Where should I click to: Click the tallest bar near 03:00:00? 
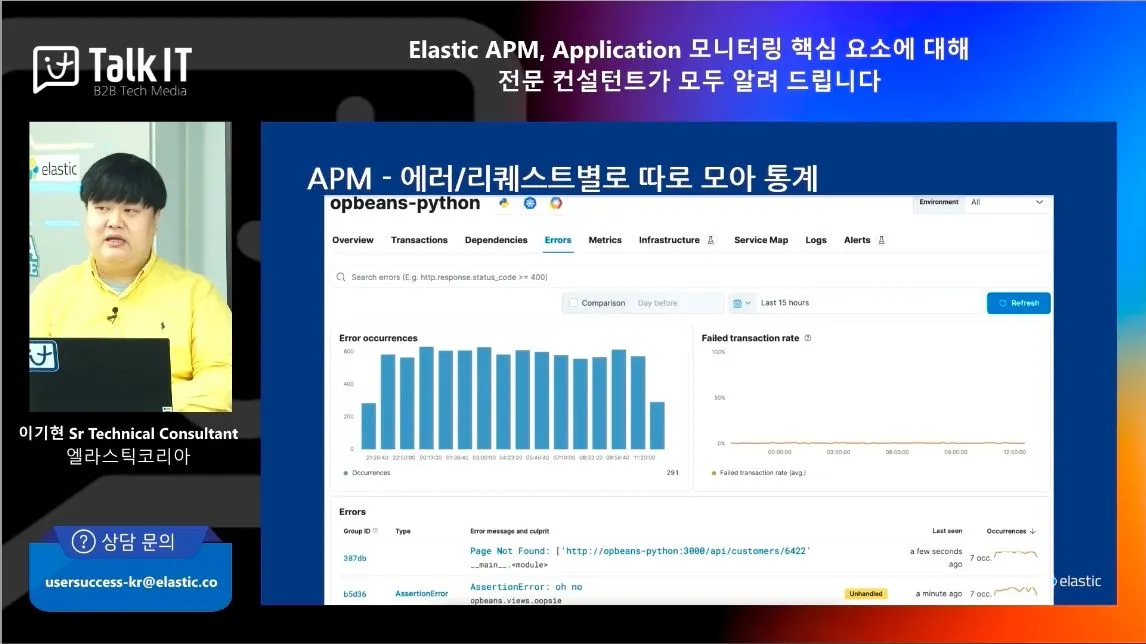(484, 398)
